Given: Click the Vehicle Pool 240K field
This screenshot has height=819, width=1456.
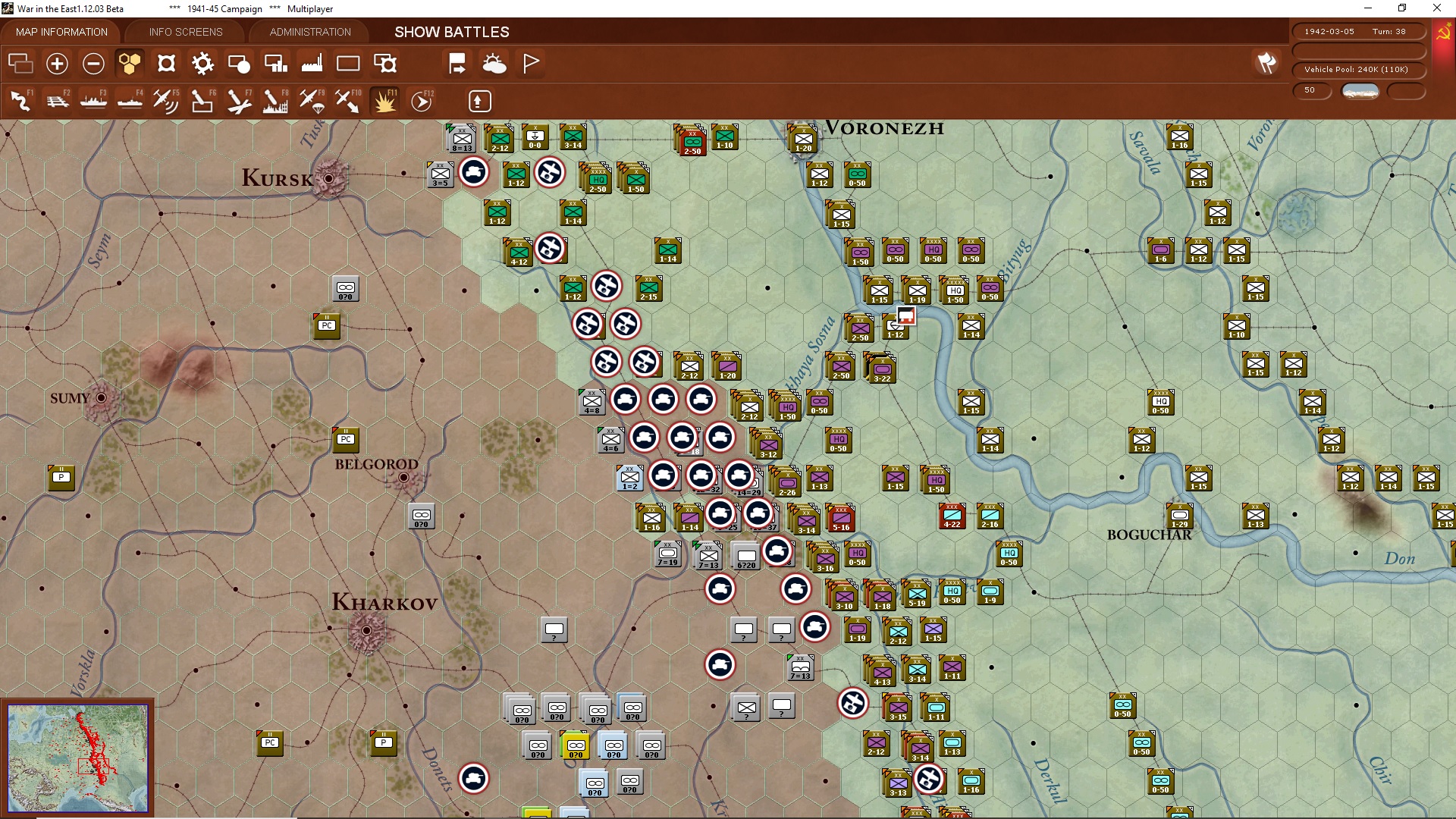Looking at the screenshot, I should [x=1359, y=70].
